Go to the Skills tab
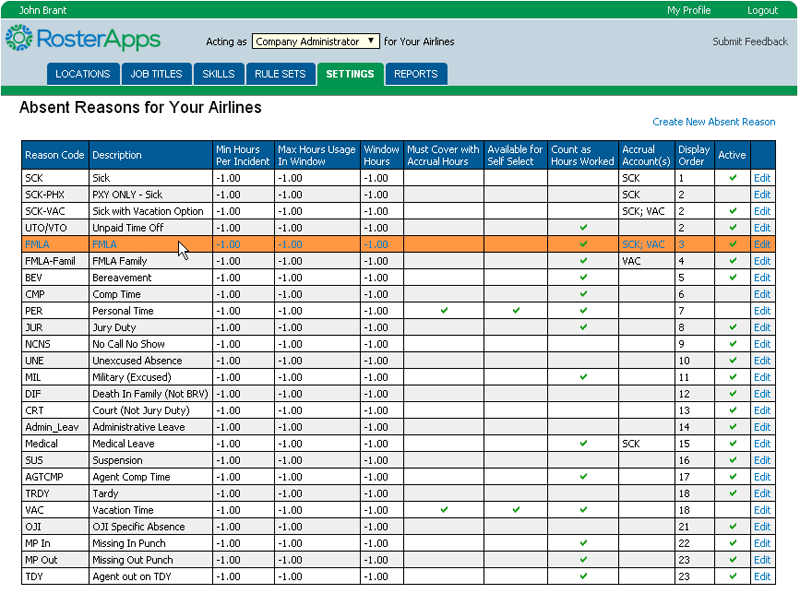 click(x=218, y=74)
